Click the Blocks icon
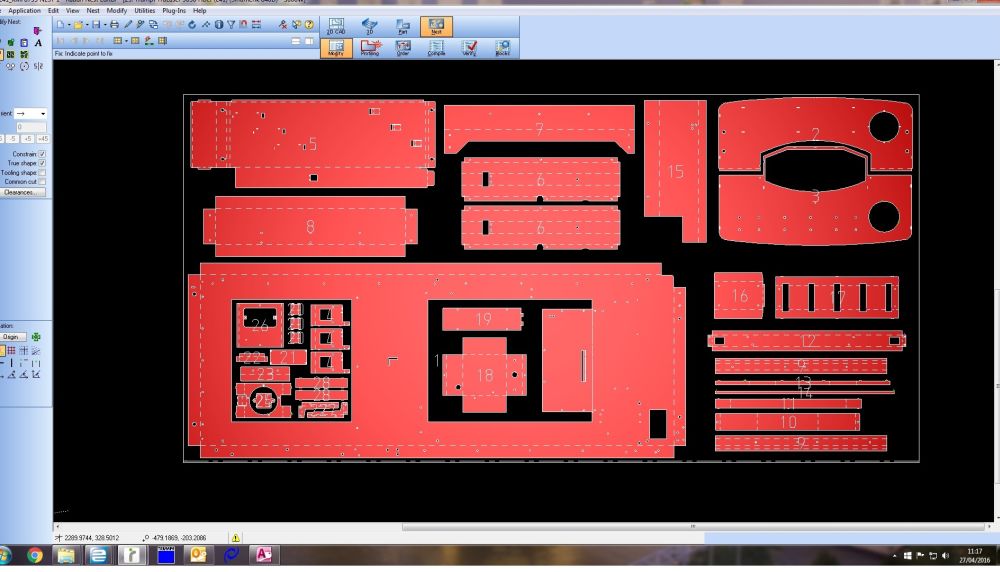Image resolution: width=1000 pixels, height=572 pixels. [x=502, y=48]
